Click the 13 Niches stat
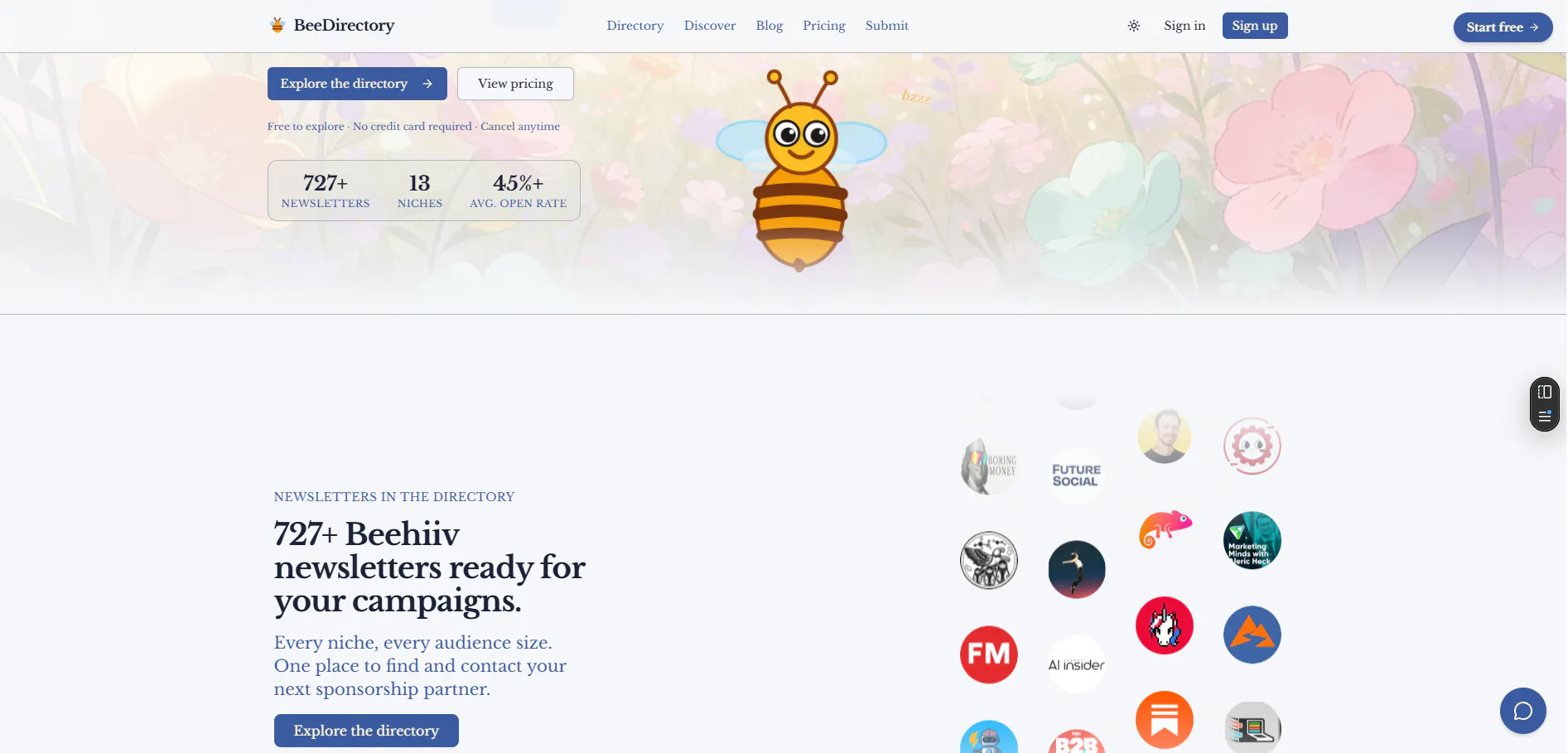The height and width of the screenshot is (753, 1568). point(420,191)
